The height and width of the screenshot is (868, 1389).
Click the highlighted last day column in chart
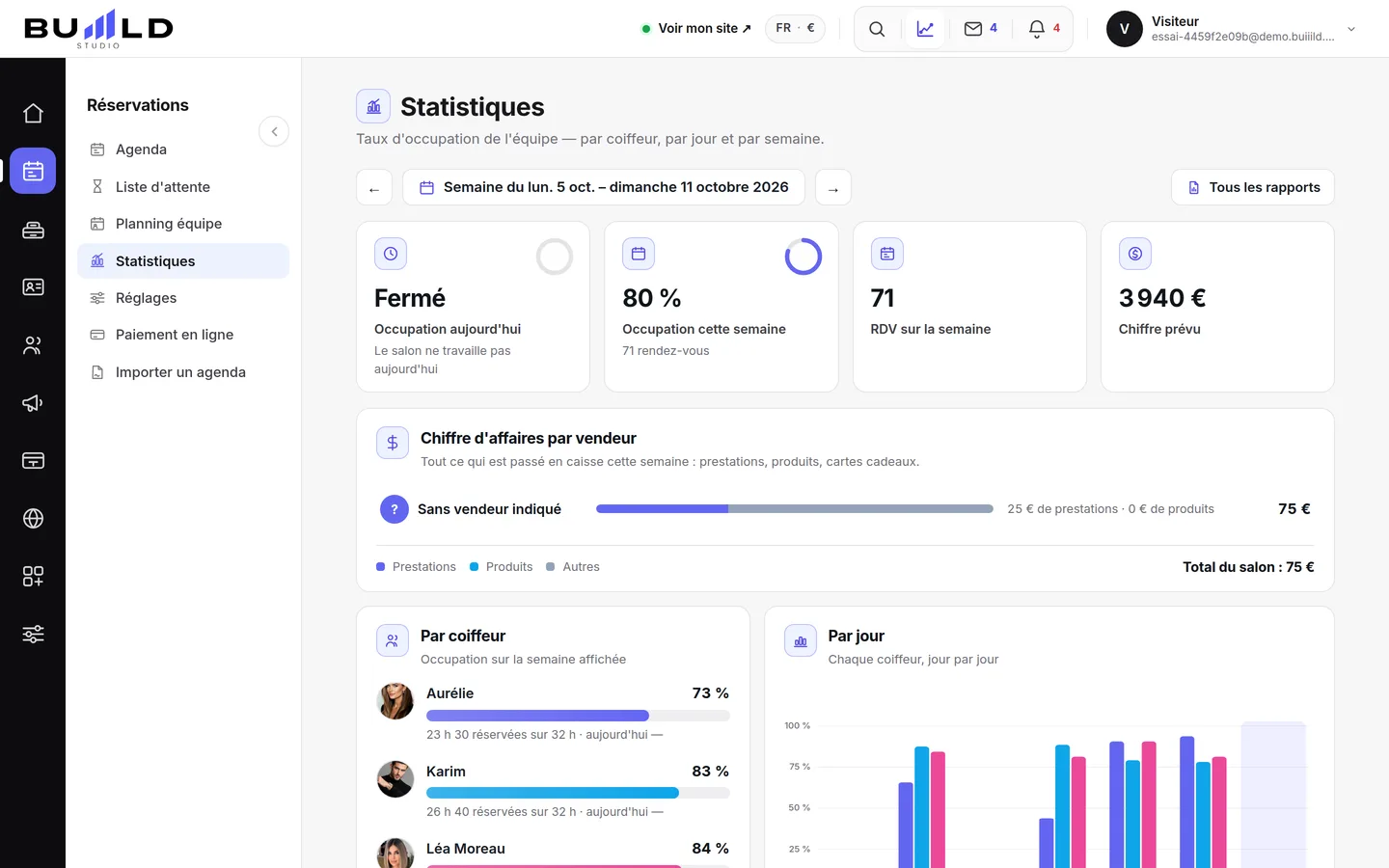(1273, 795)
